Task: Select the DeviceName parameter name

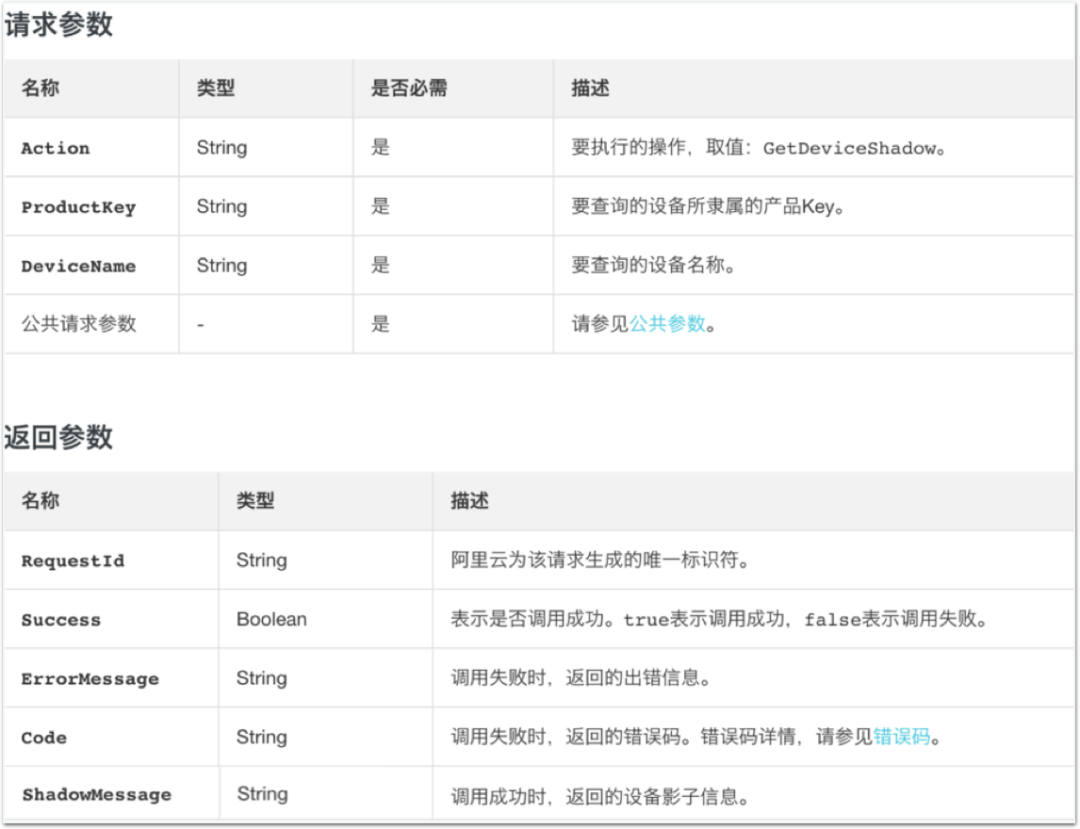Action: point(80,266)
